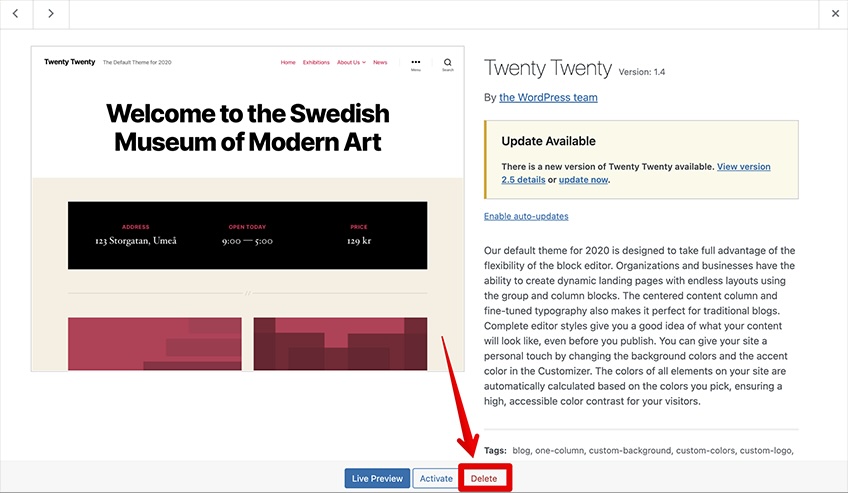Click the Version: 1.4 text
The height and width of the screenshot is (493, 848).
(x=641, y=72)
